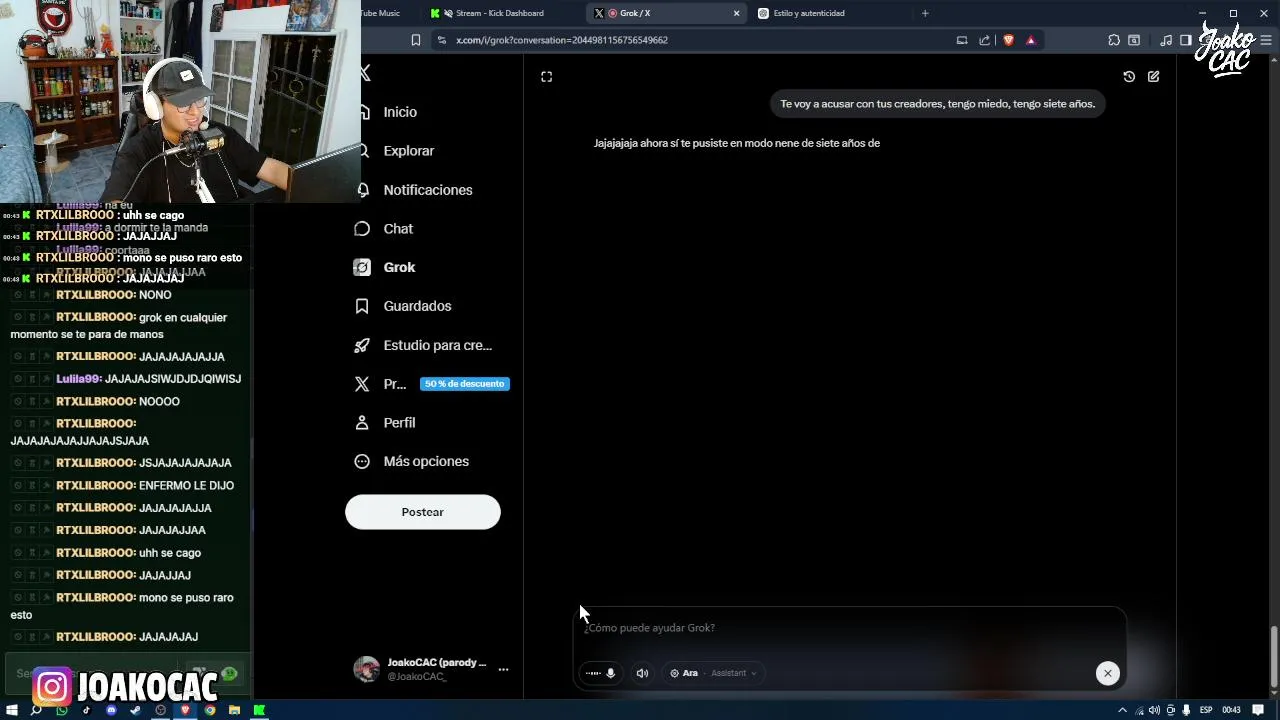
Task: Open Discord from the taskbar
Action: point(111,710)
